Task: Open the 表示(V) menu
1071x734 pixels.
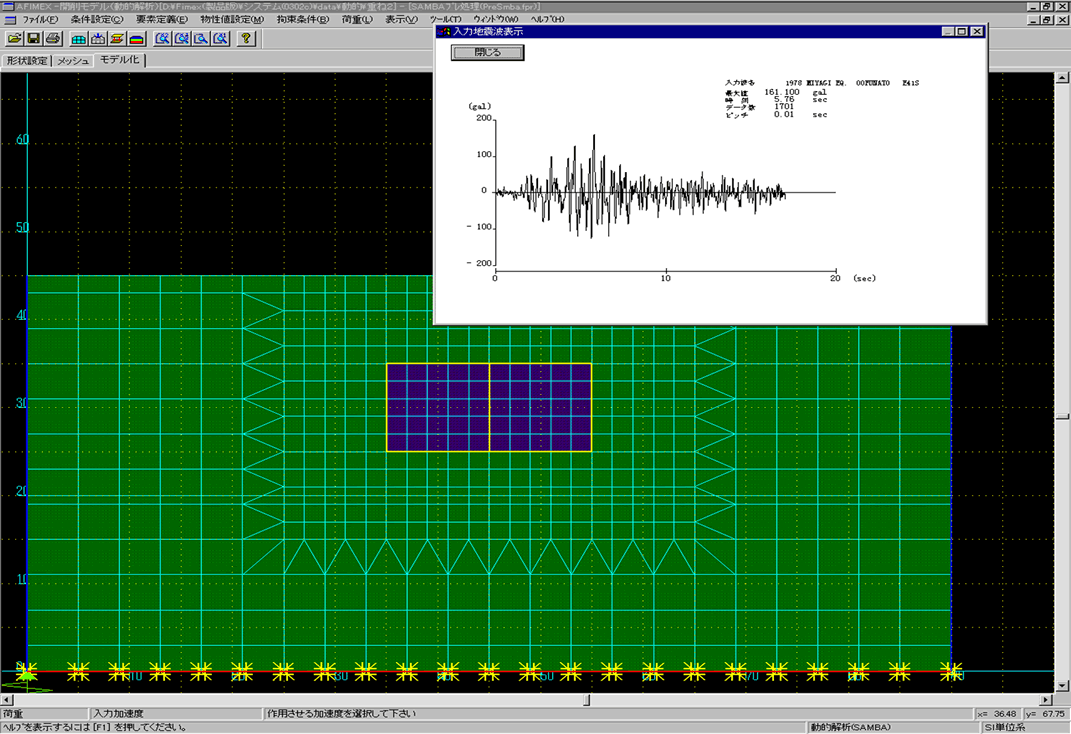Action: coord(401,20)
